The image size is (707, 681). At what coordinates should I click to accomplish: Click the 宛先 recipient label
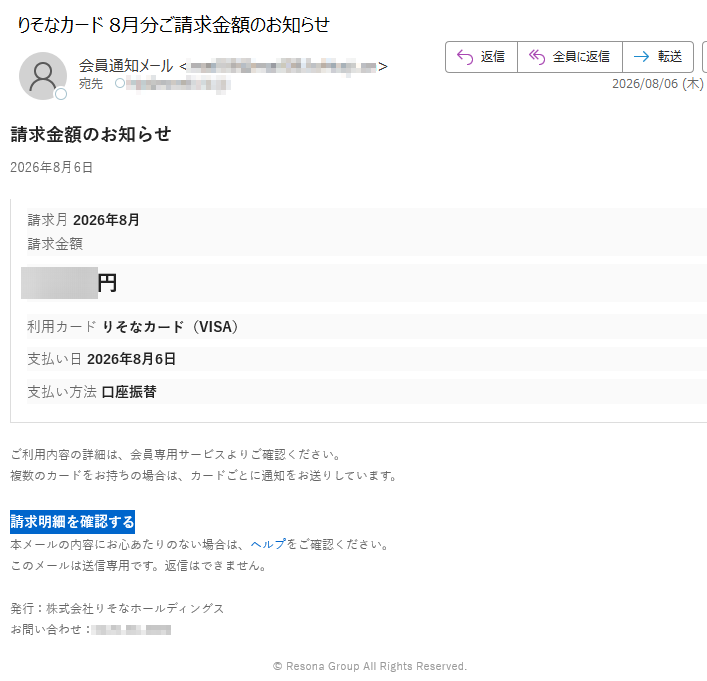tap(91, 83)
